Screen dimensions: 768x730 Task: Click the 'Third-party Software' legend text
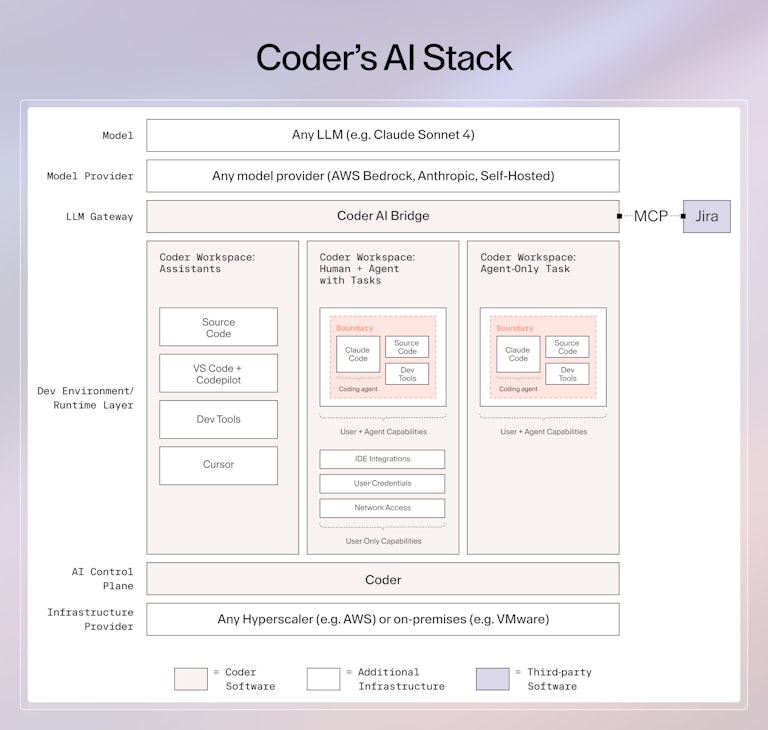(x=559, y=679)
